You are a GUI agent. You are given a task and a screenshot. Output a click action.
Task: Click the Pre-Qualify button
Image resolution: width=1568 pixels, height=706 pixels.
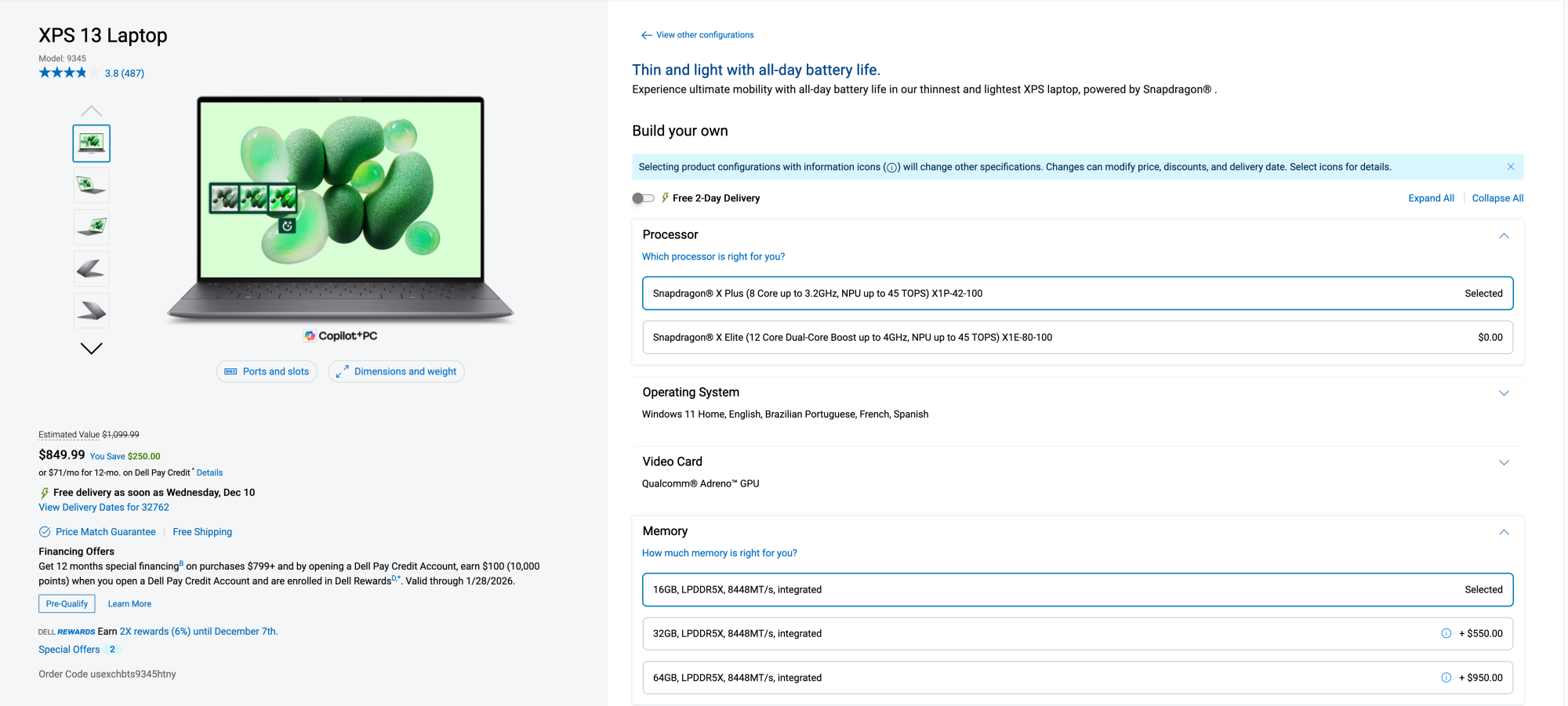[x=67, y=604]
